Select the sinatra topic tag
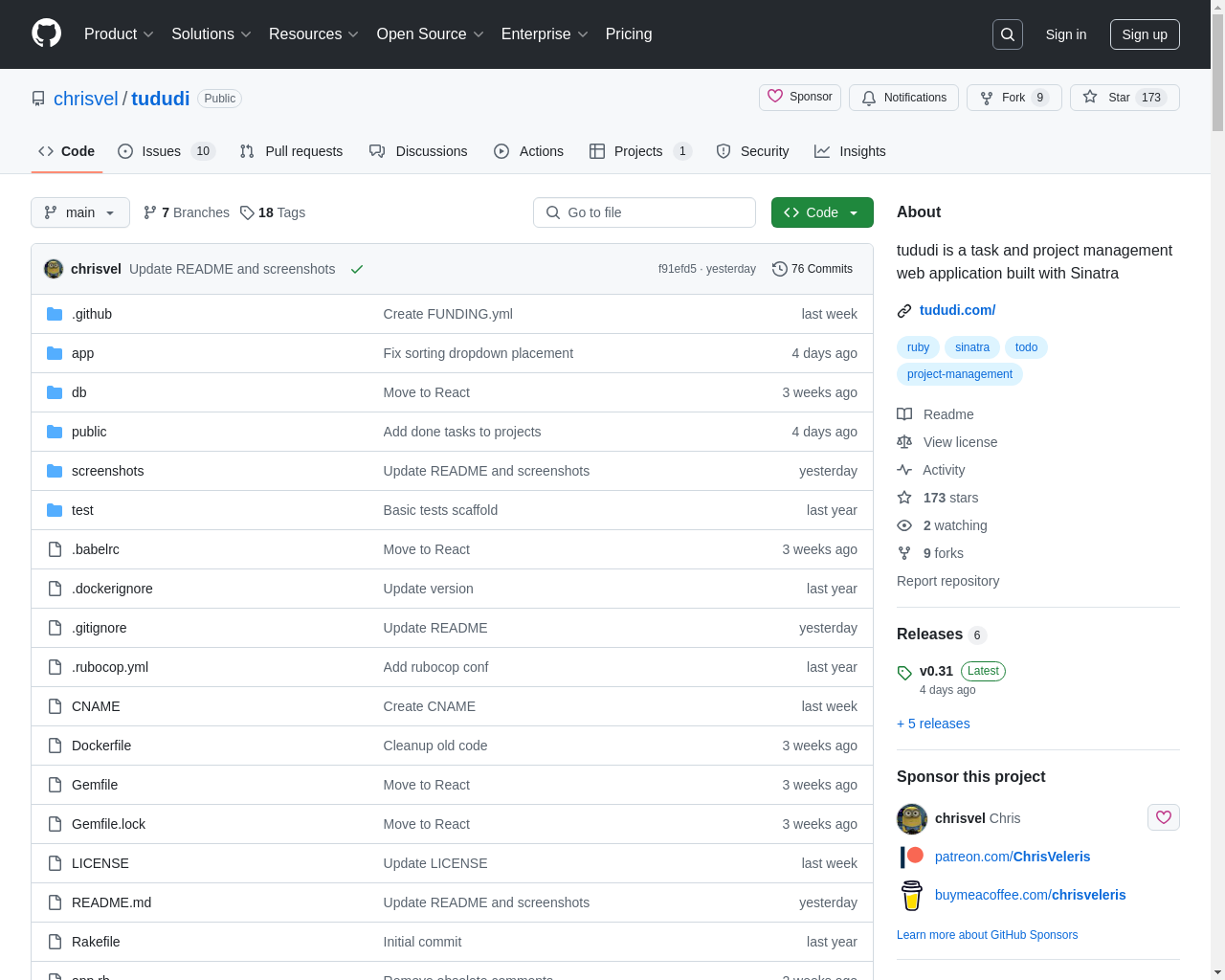This screenshot has height=980, width=1225. [x=972, y=347]
